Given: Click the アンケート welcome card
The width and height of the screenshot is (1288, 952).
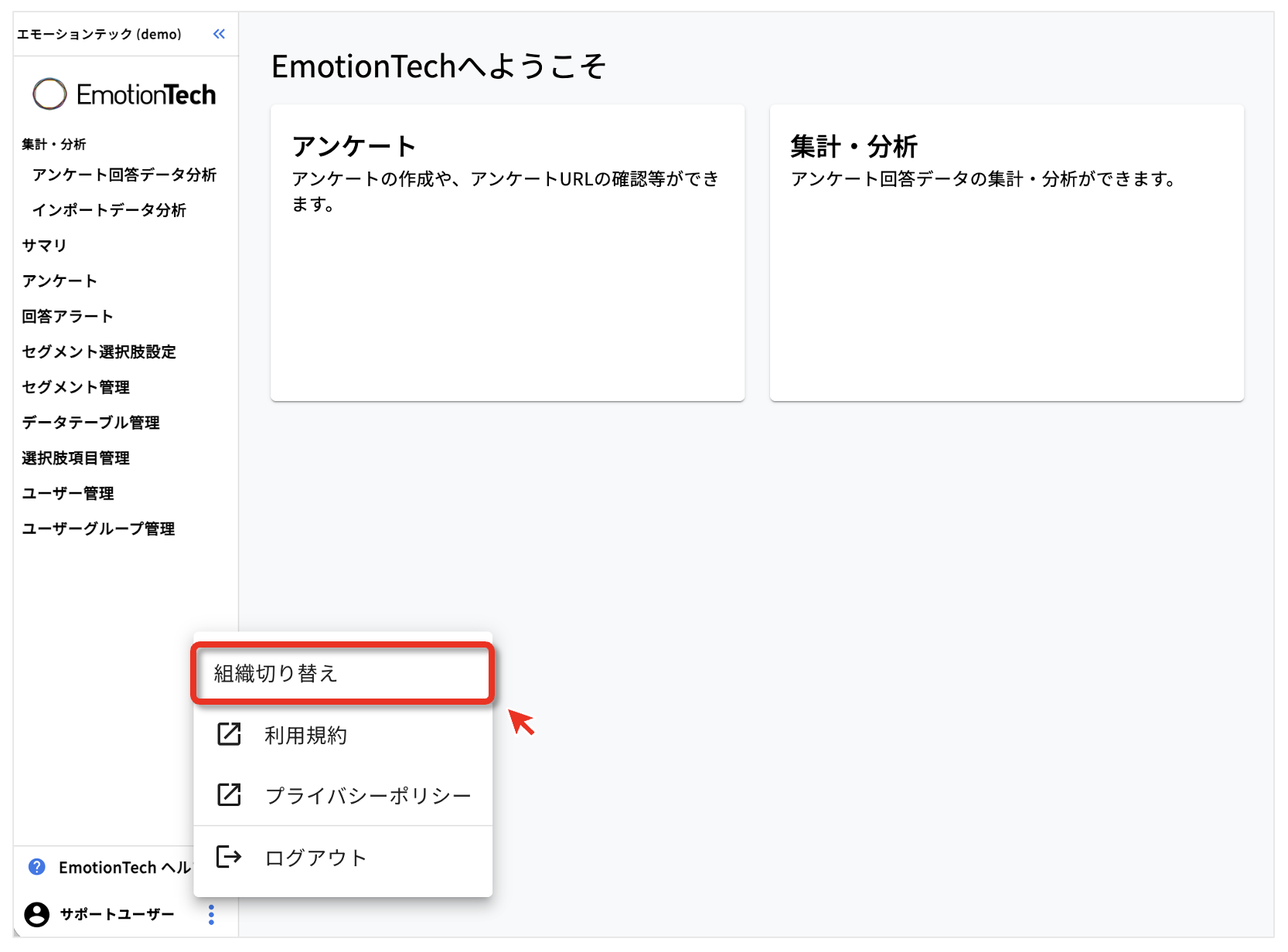Looking at the screenshot, I should click(507, 253).
